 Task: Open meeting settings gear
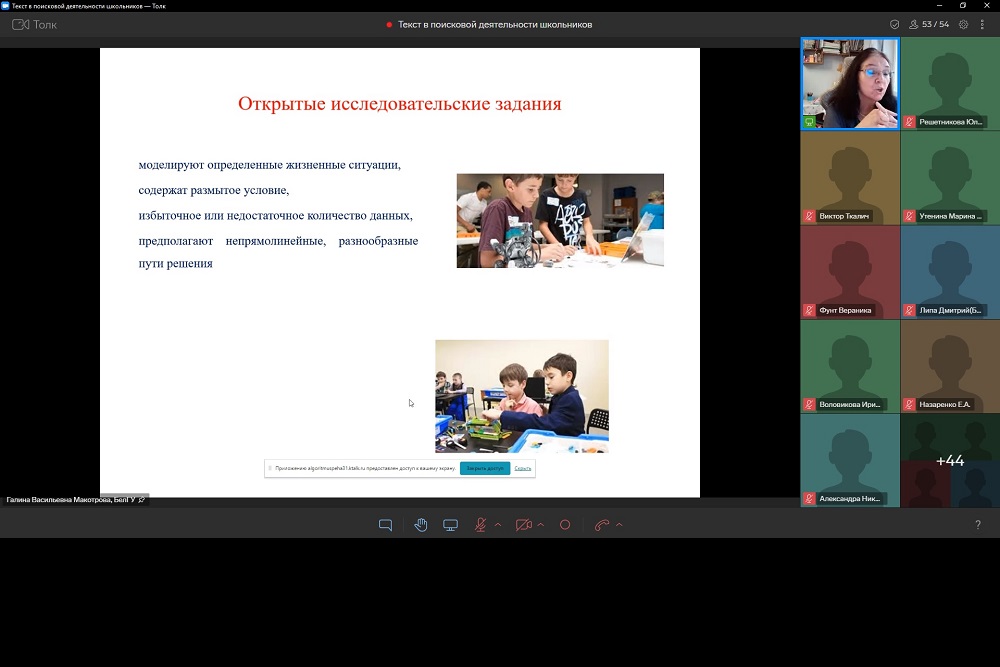[964, 24]
